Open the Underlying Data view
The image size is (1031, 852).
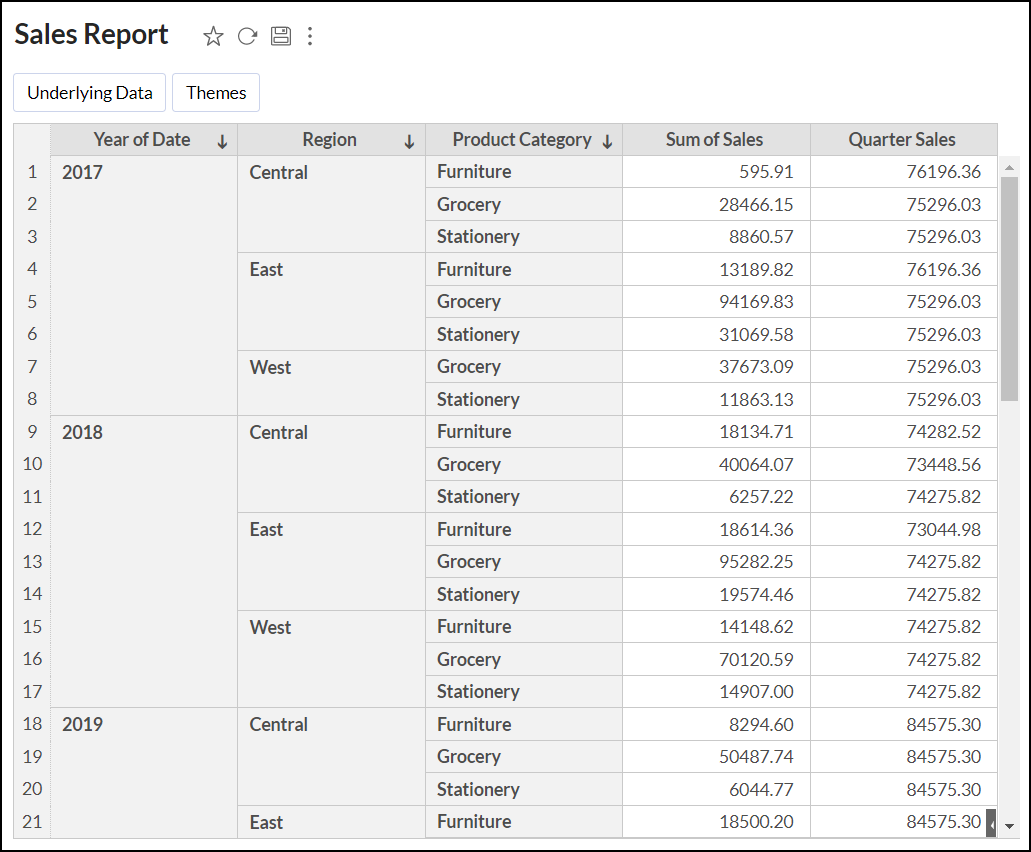tap(89, 92)
